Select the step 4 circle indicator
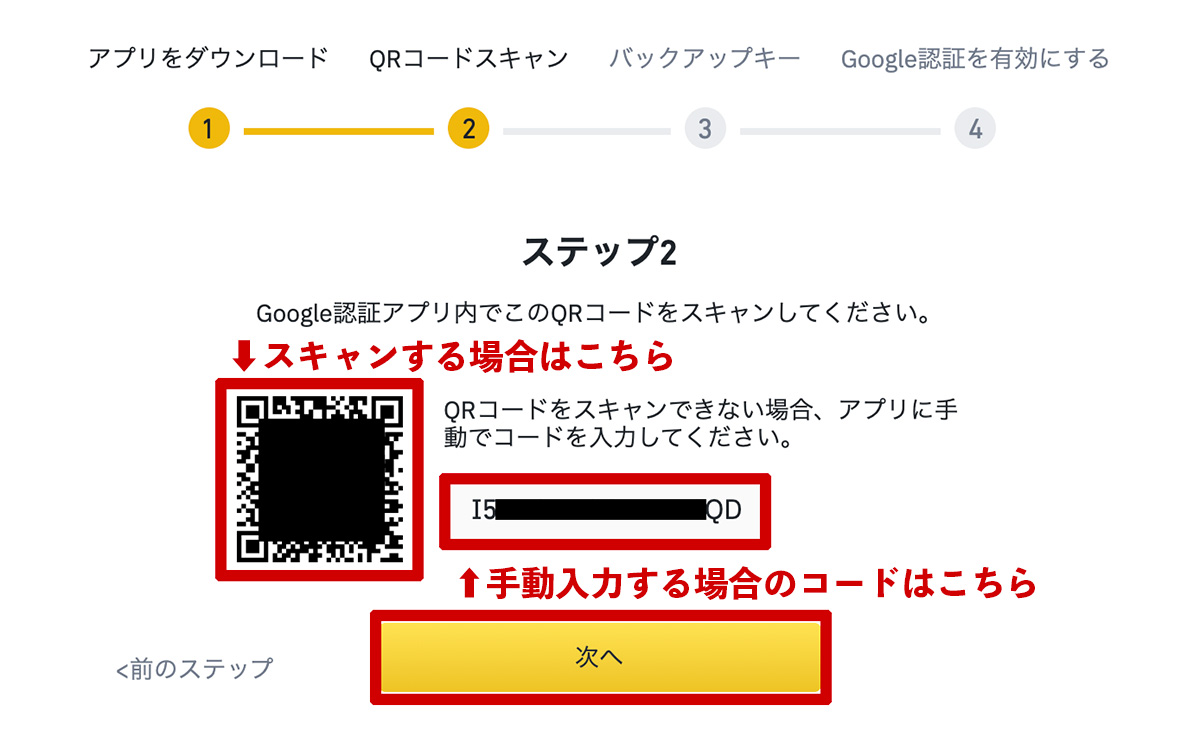 (975, 129)
